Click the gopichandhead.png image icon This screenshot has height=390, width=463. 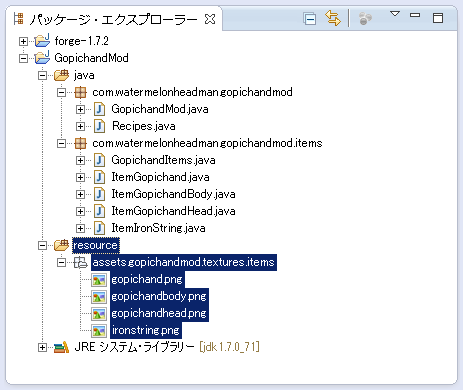[x=99, y=314]
